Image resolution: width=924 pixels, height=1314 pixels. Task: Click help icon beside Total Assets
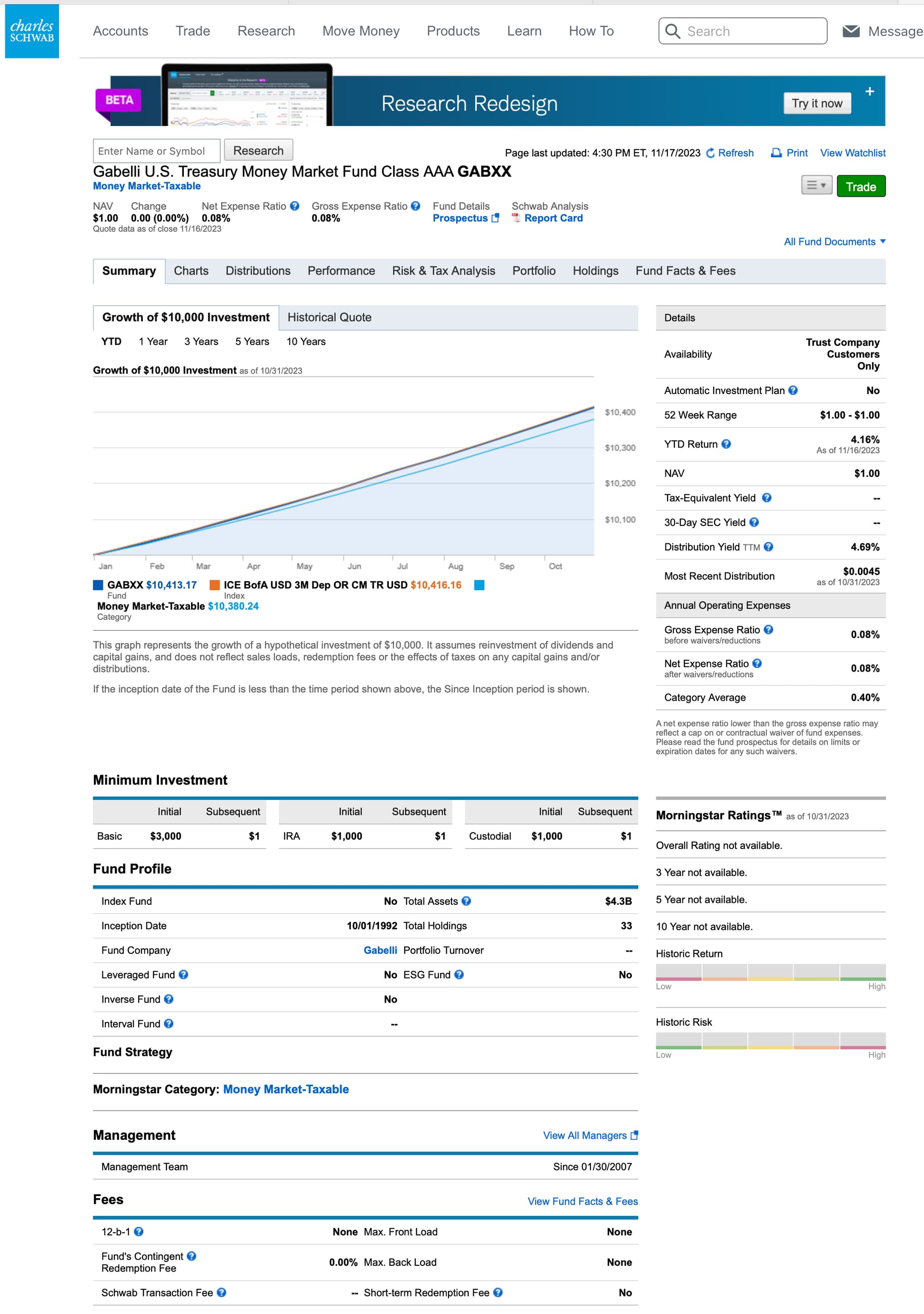pos(466,902)
